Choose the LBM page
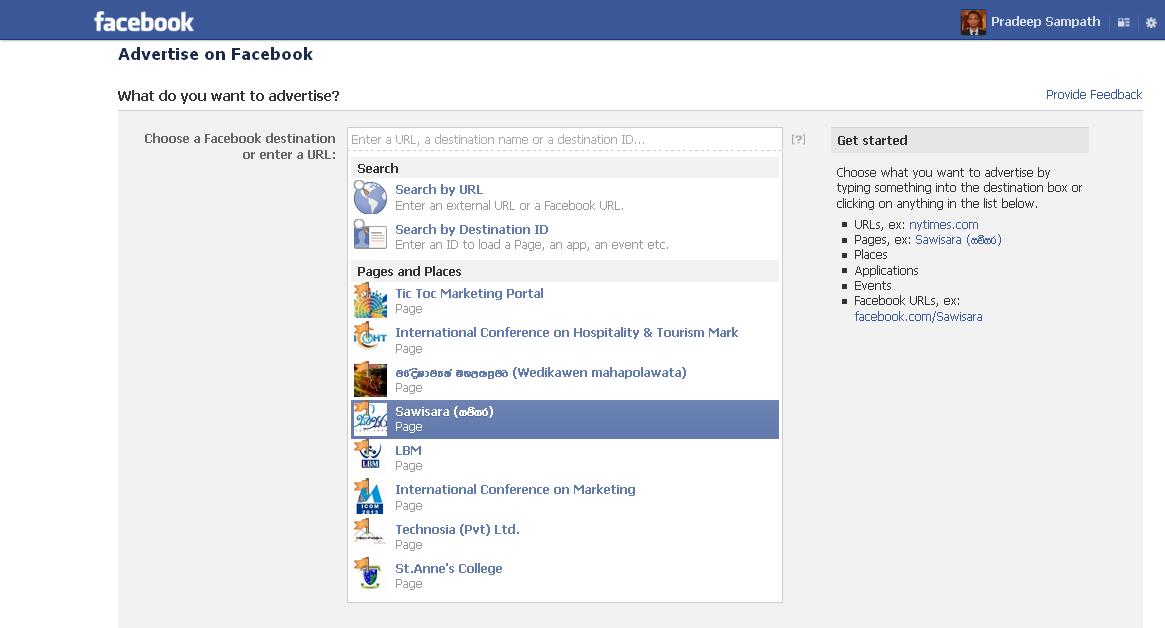Screen dimensions: 1165x628 click(565, 458)
